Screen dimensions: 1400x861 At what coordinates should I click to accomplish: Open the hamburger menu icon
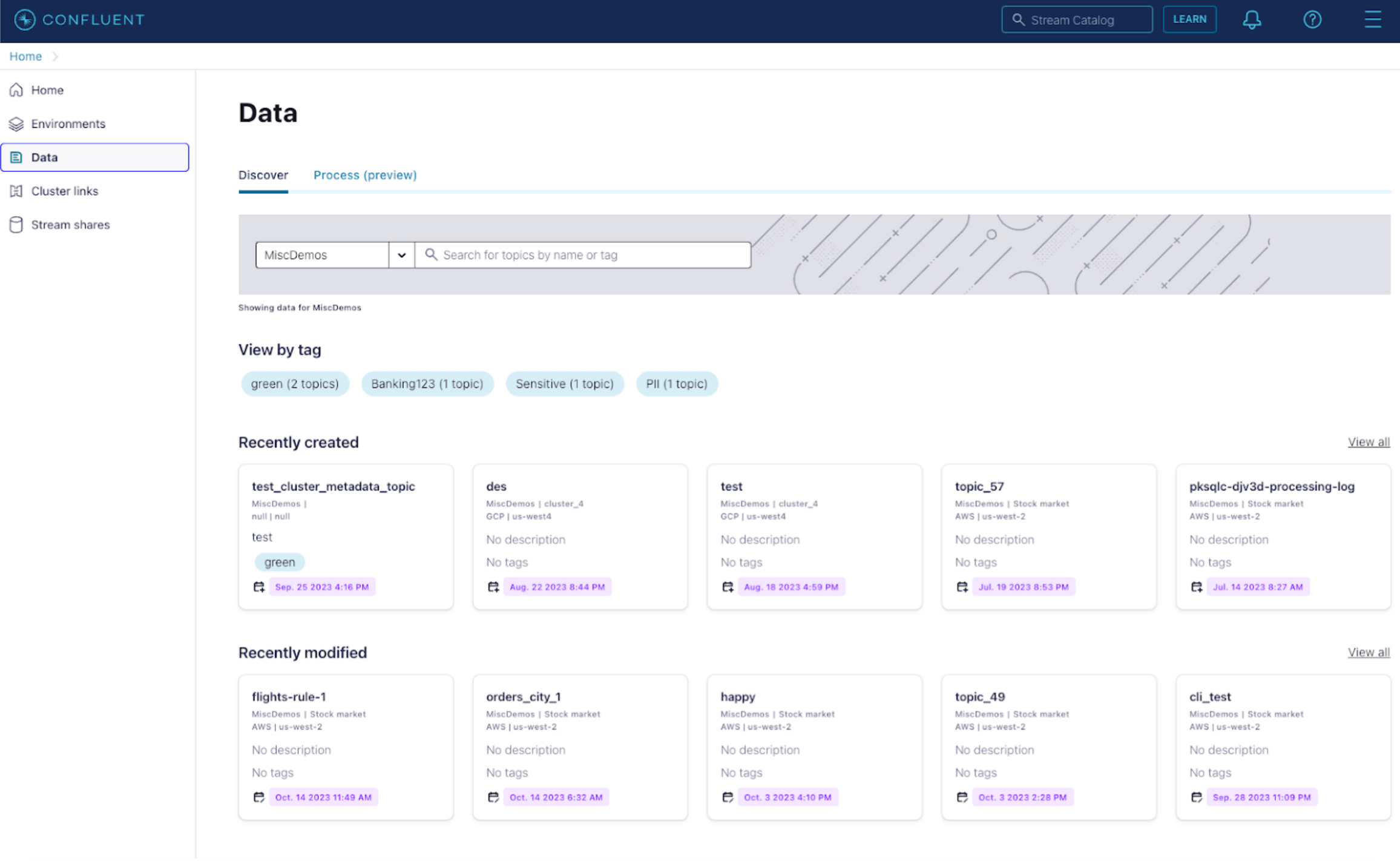(1373, 19)
